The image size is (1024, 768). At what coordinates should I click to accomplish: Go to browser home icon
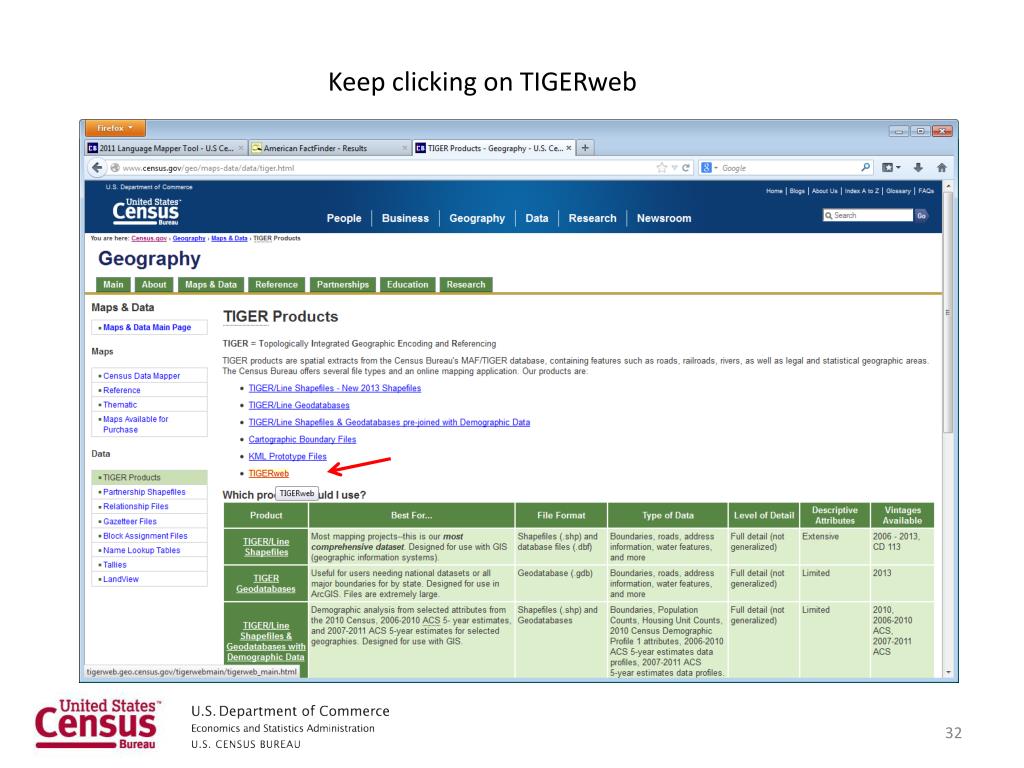click(x=942, y=168)
